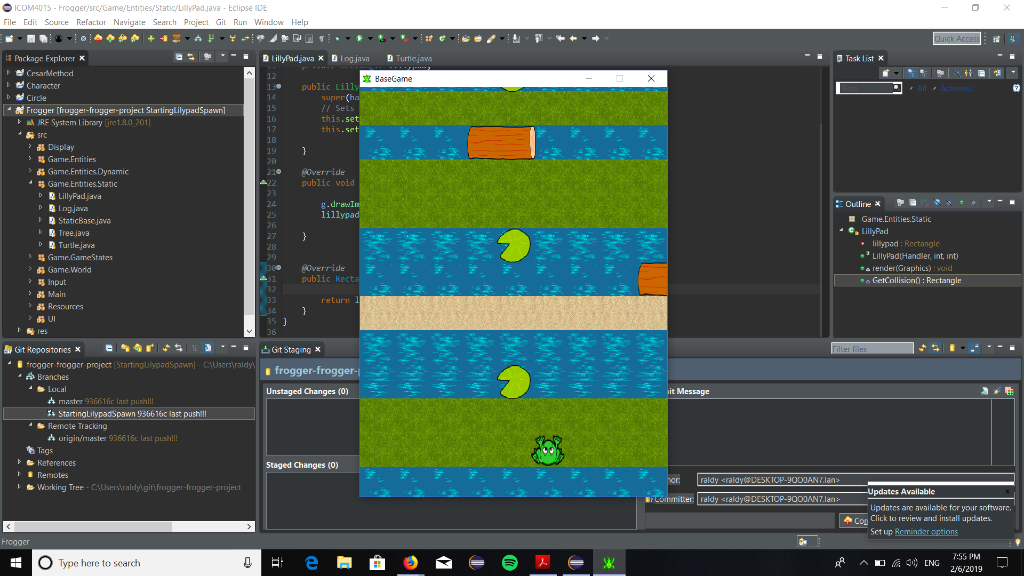
Task: Click the Save All icon in the toolbar
Action: (43, 39)
